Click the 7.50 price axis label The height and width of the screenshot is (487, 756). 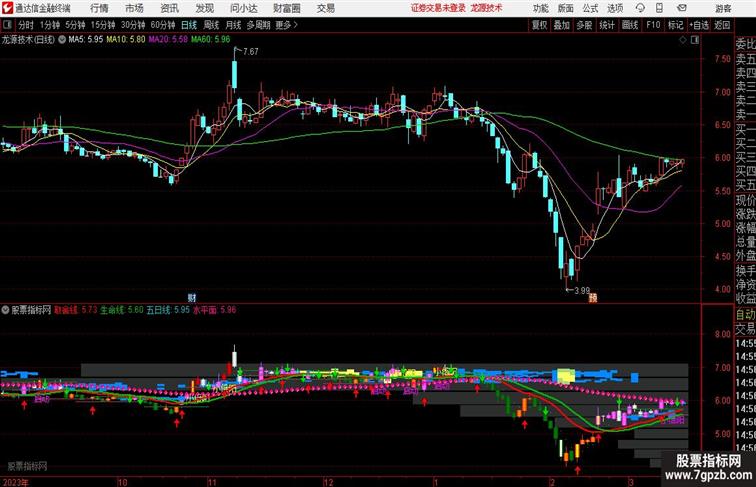(722, 59)
